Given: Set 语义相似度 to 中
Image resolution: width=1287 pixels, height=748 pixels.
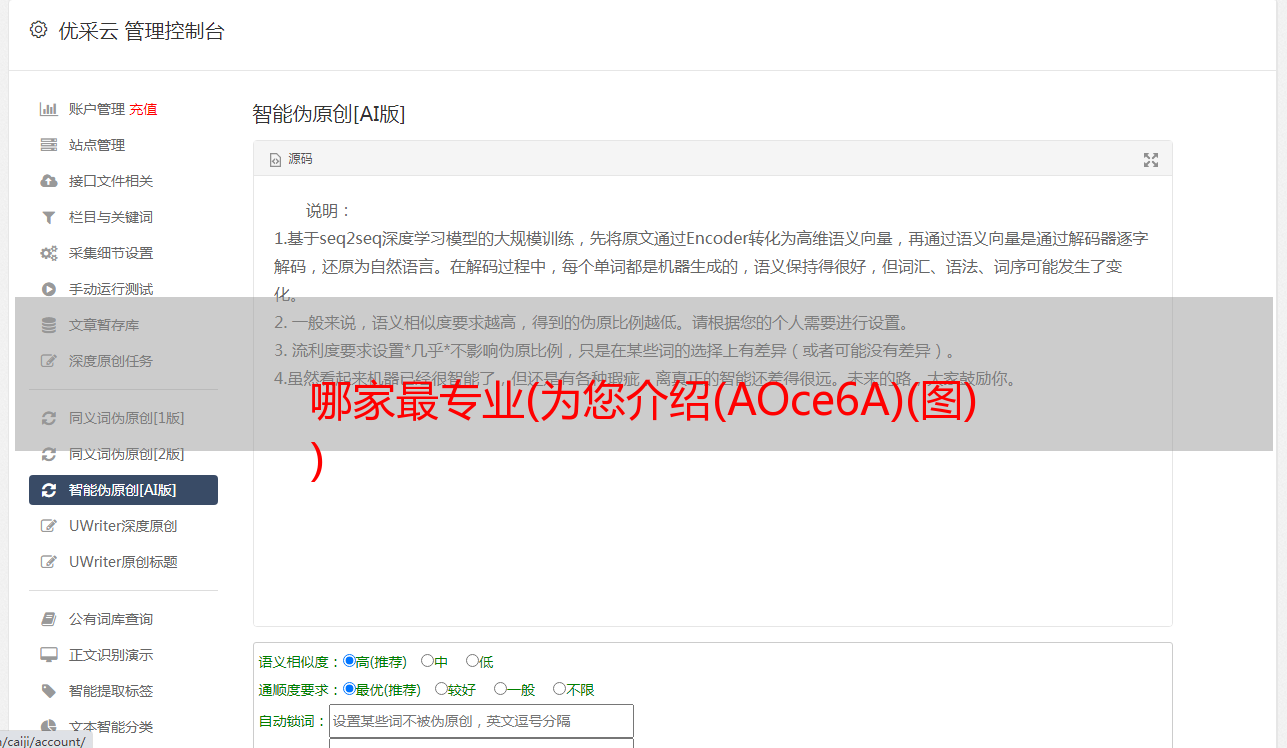Looking at the screenshot, I should coord(427,661).
